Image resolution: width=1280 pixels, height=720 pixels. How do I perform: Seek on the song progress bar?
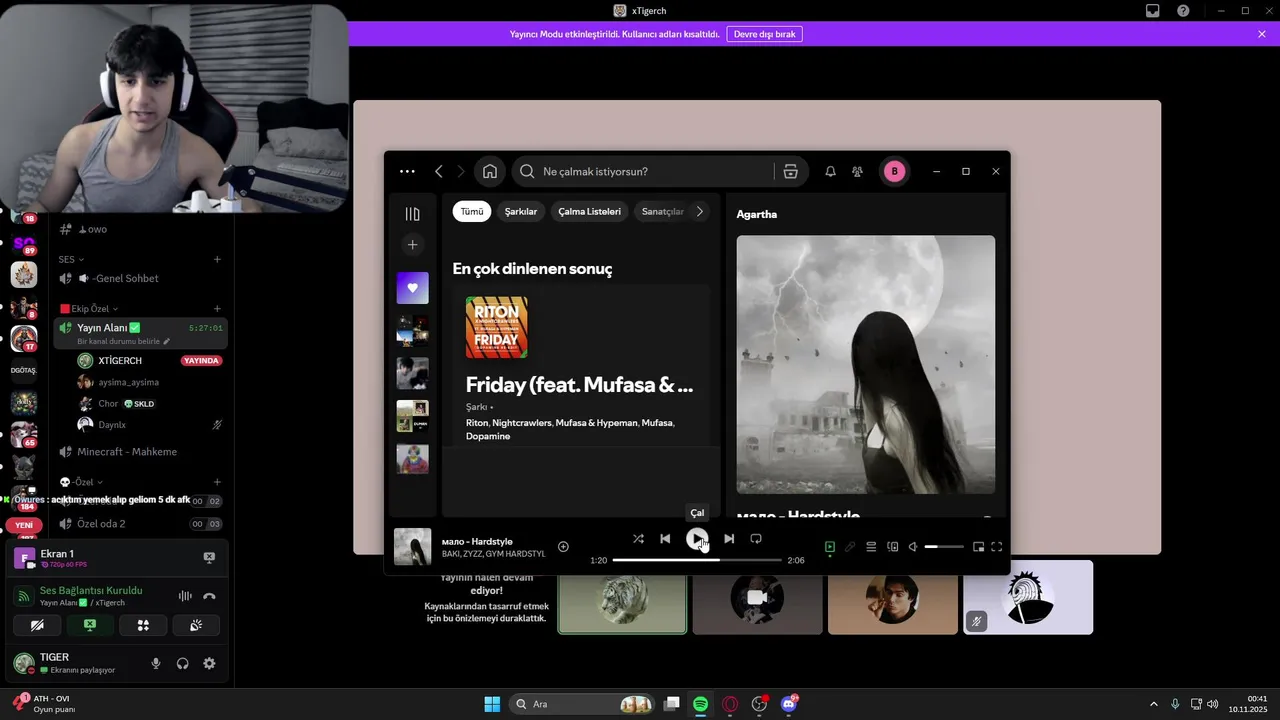pyautogui.click(x=697, y=560)
